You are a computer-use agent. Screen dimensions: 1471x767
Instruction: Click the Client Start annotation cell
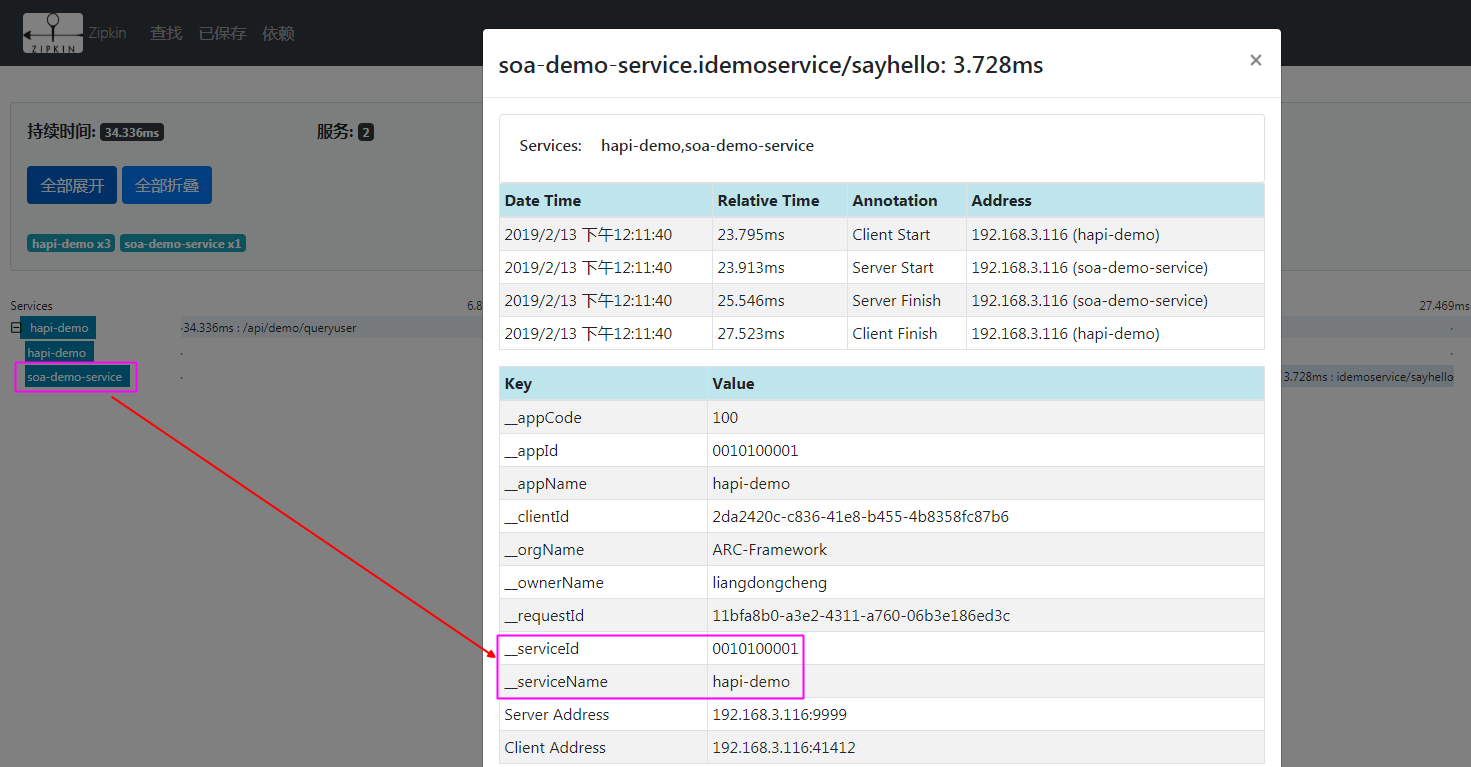coord(907,234)
